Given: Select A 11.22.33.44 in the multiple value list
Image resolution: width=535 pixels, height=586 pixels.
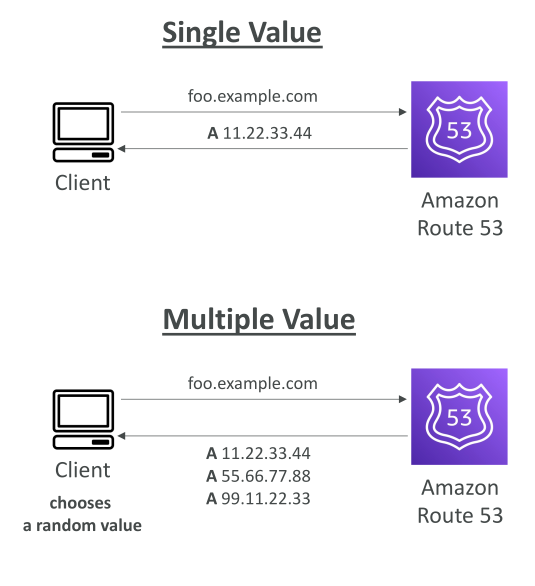Looking at the screenshot, I should coord(258,453).
